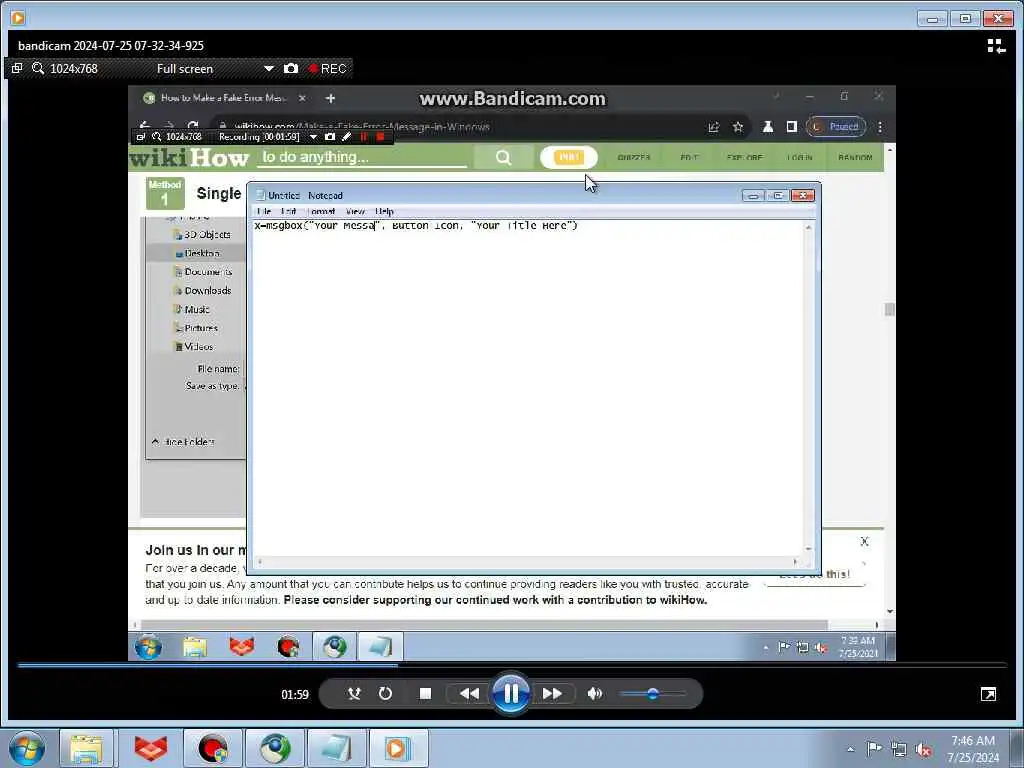Open the Windows Start menu

click(26, 748)
